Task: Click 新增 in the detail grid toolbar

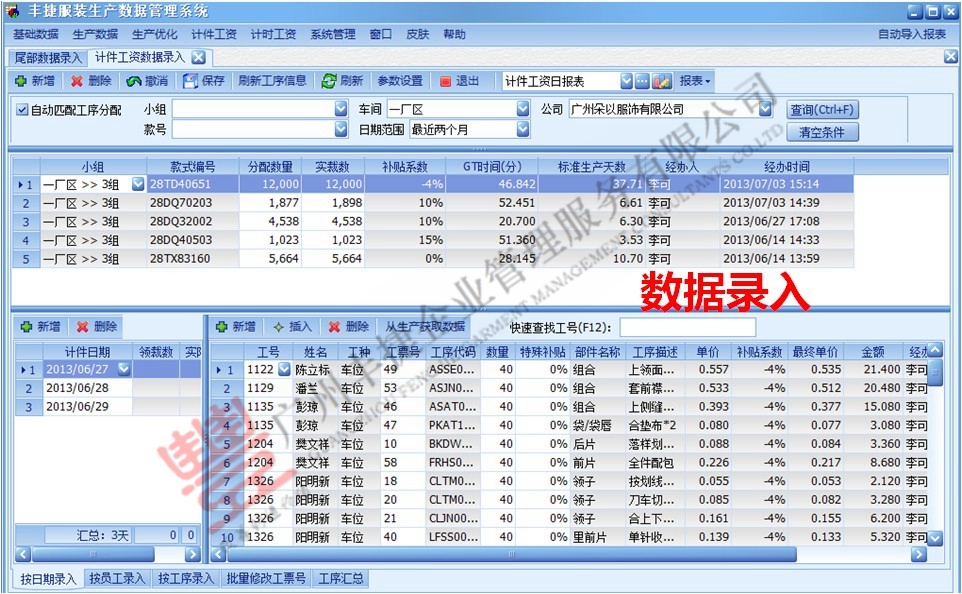Action: pyautogui.click(x=236, y=327)
